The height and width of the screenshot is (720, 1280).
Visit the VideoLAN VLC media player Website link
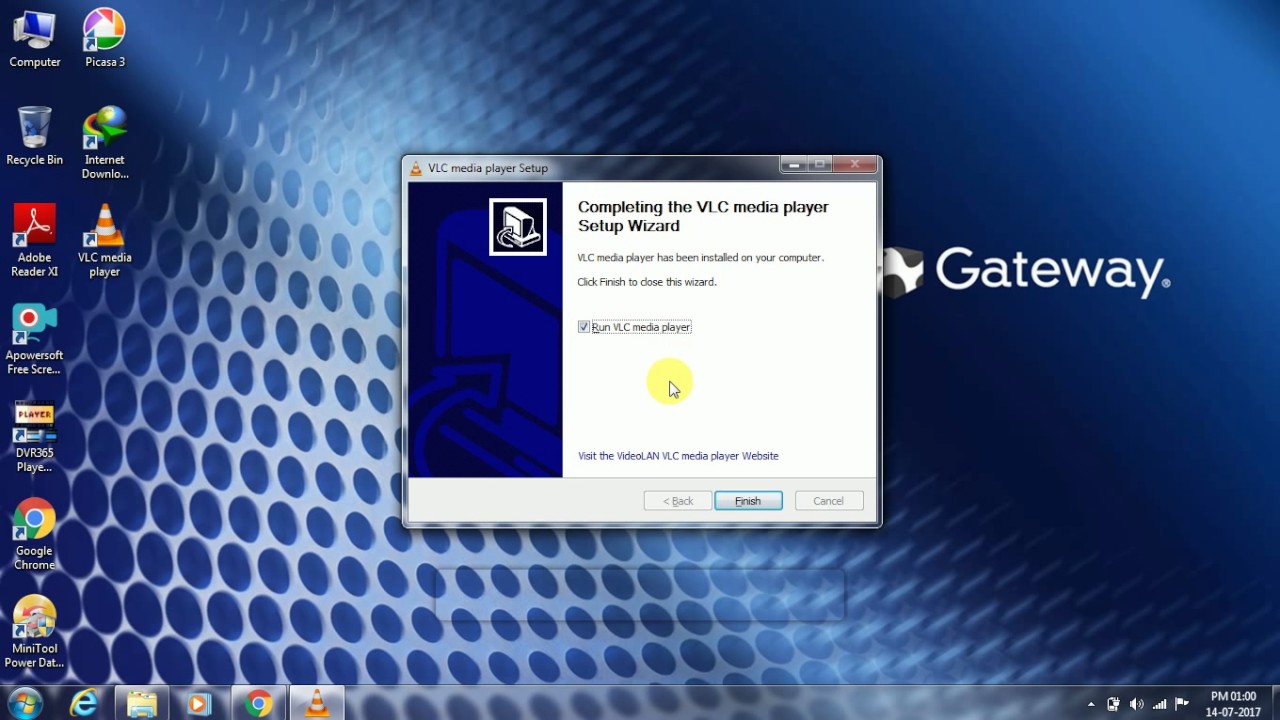(x=678, y=456)
